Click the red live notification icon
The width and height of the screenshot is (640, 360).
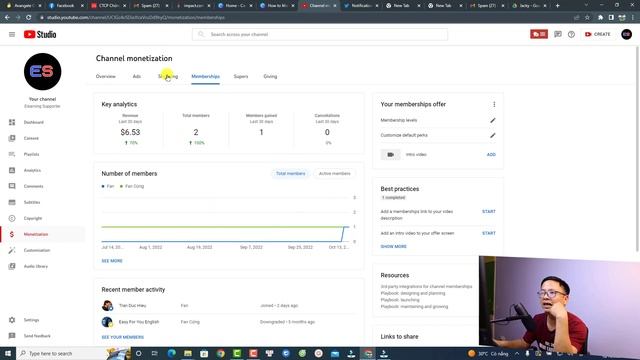(x=539, y=34)
